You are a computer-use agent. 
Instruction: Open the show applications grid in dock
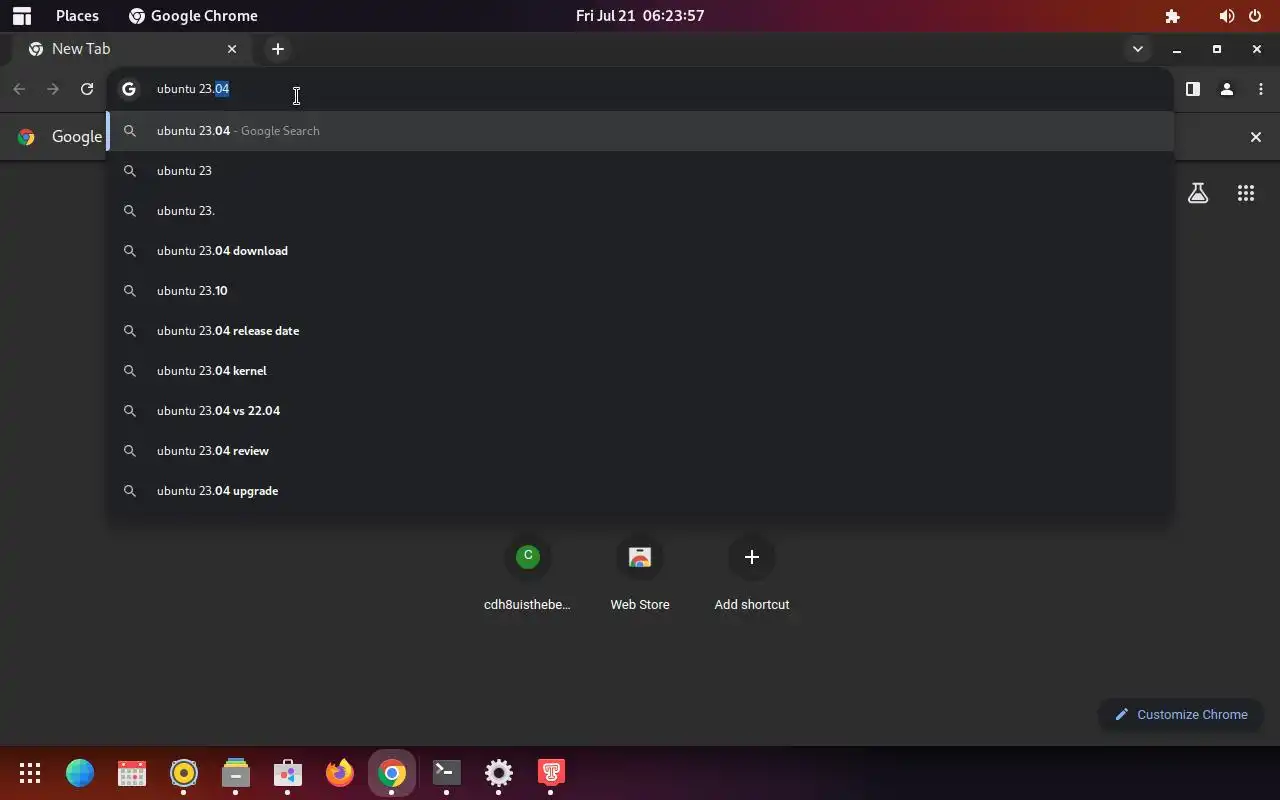point(30,772)
